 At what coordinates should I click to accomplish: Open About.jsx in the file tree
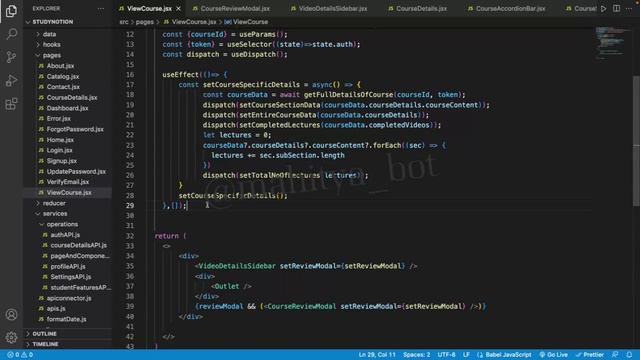click(60, 66)
